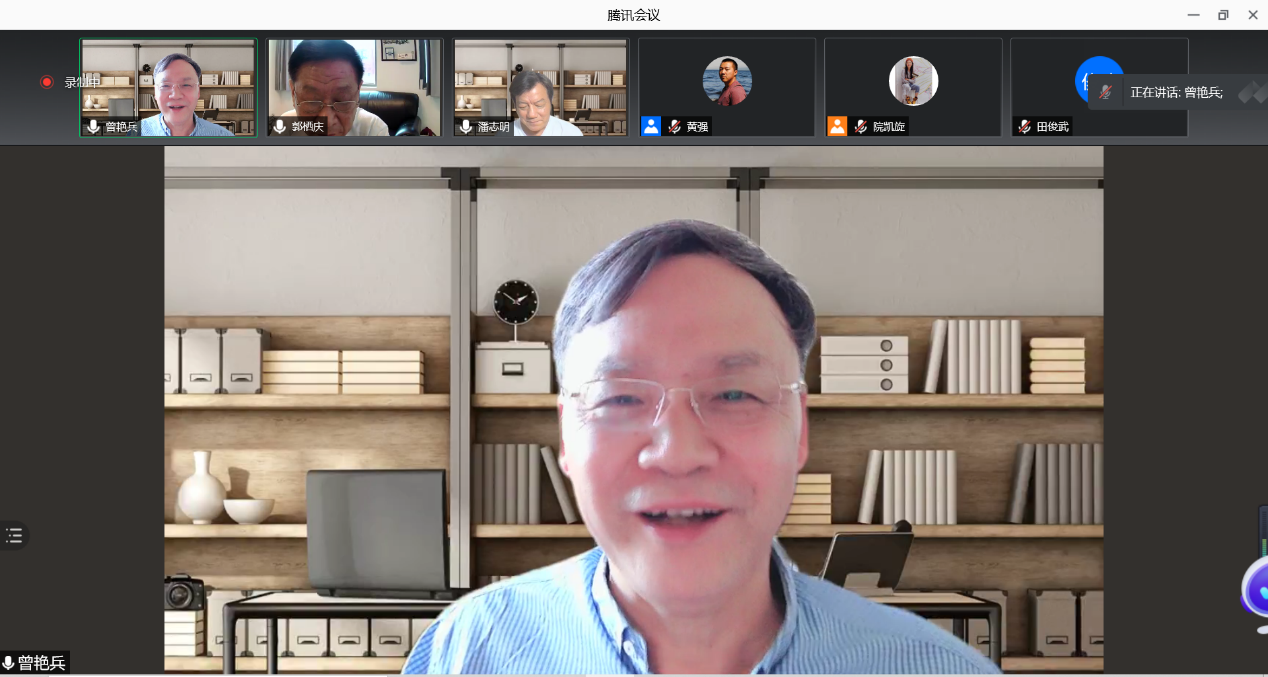
Task: Toggle 黄强's muted microphone icon
Action: click(x=674, y=127)
